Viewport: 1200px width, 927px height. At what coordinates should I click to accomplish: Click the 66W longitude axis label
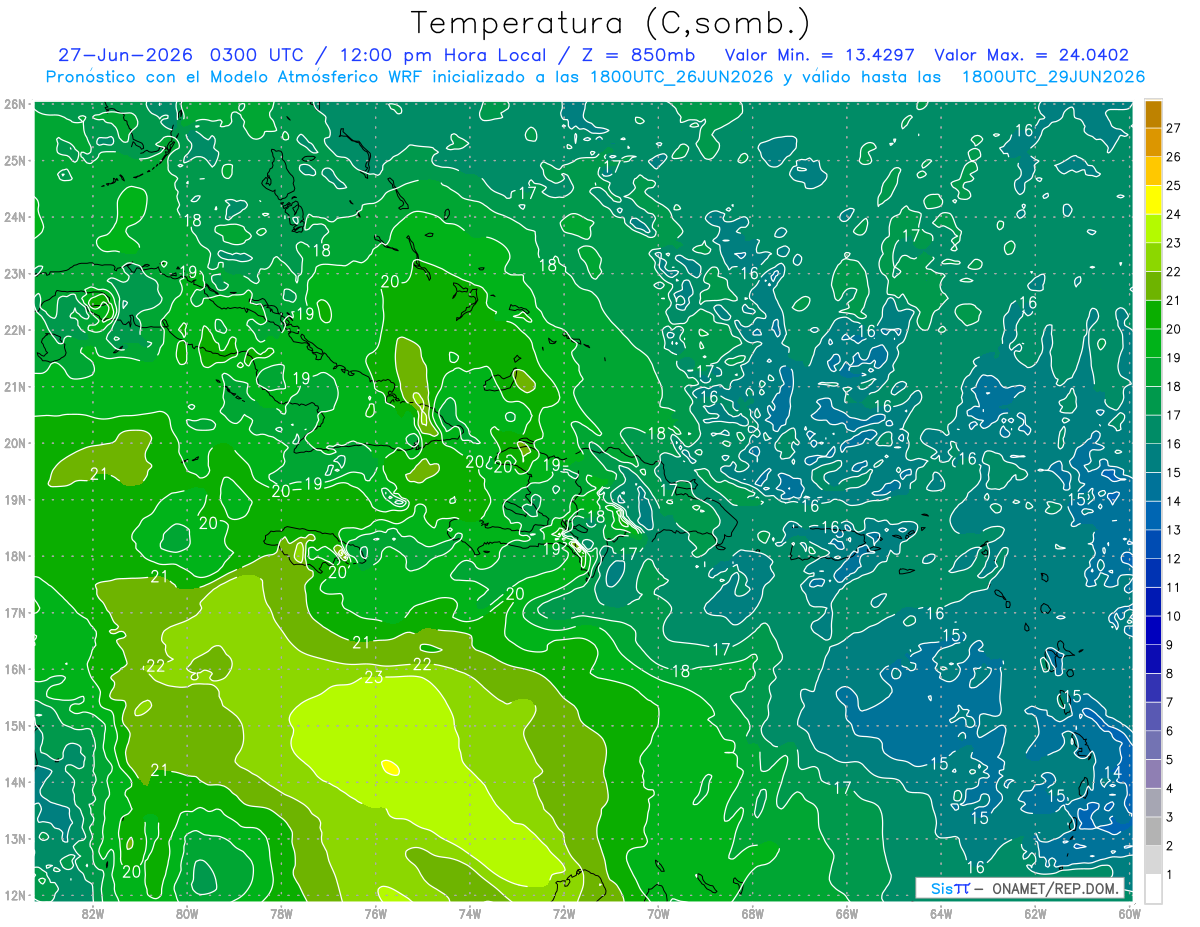[x=847, y=913]
